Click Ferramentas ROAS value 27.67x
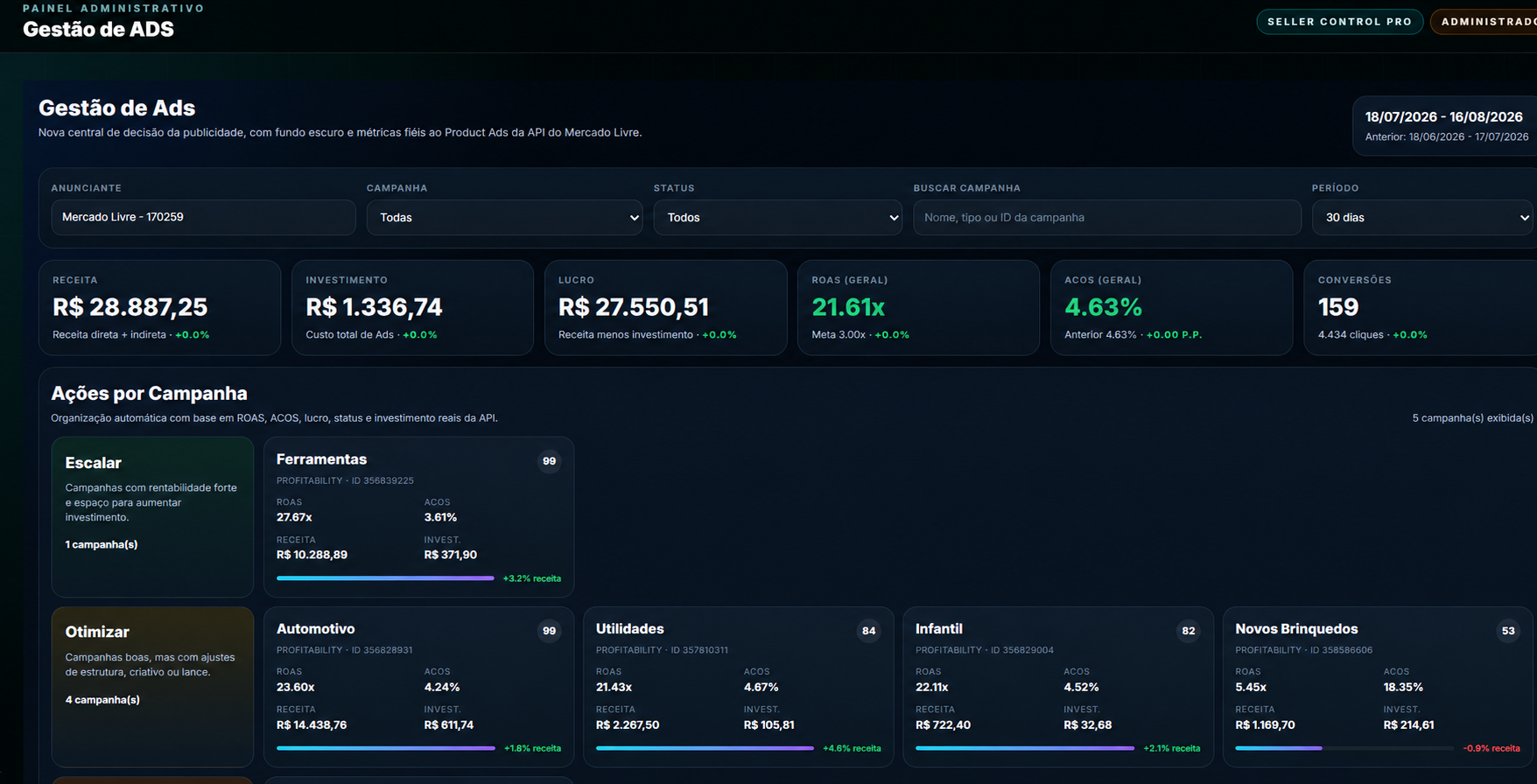The width and height of the screenshot is (1537, 784). 294,517
